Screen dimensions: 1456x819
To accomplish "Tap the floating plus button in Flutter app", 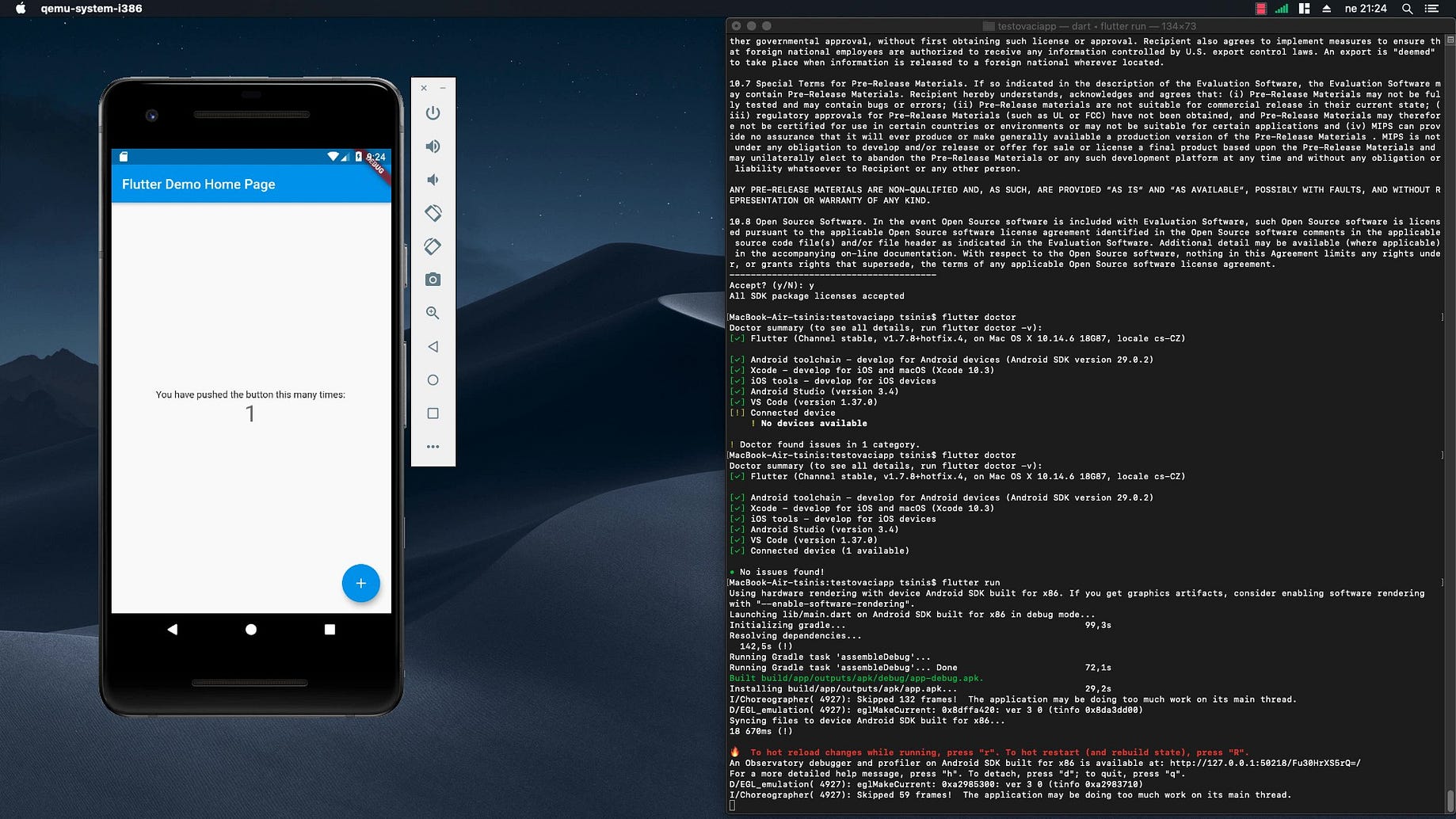I will 360,583.
